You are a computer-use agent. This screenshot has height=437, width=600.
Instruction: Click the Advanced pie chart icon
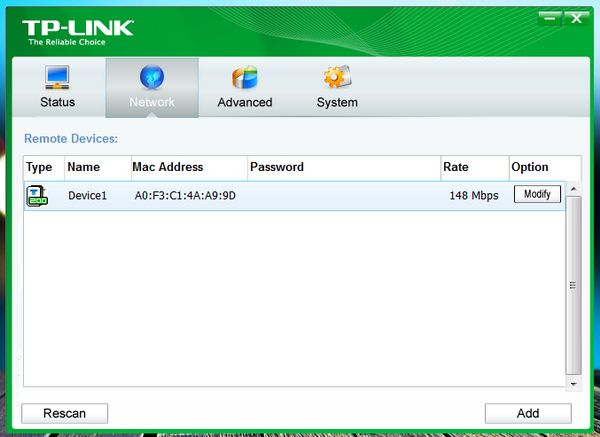pyautogui.click(x=245, y=77)
